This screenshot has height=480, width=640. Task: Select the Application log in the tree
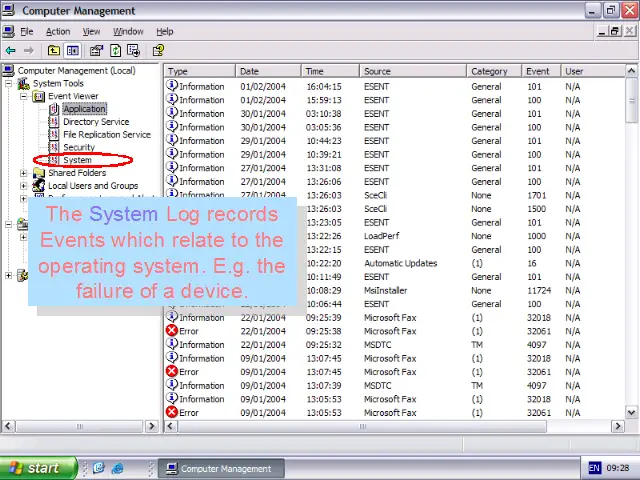(84, 109)
